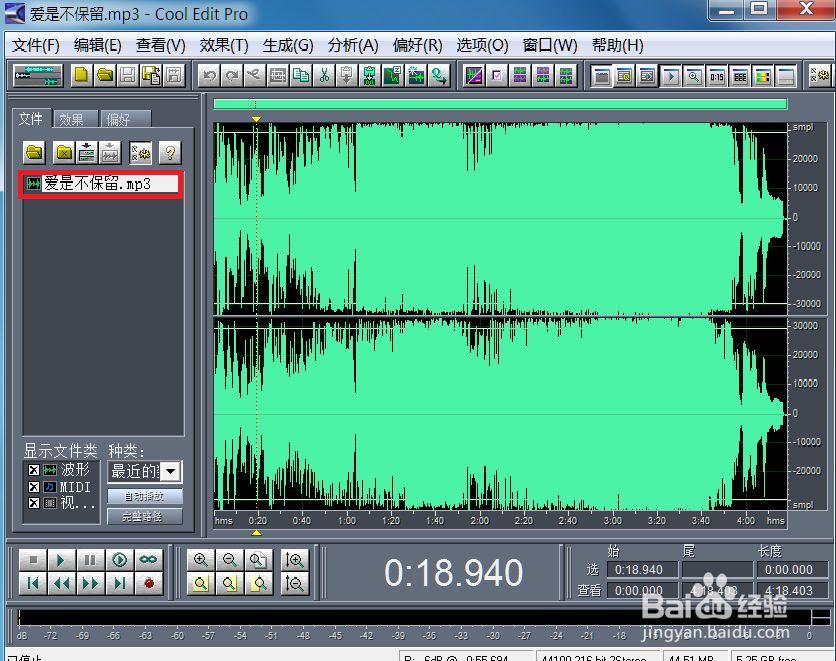Image resolution: width=836 pixels, height=661 pixels.
Task: Click the green horizontal zoom range bar
Action: pyautogui.click(x=500, y=104)
